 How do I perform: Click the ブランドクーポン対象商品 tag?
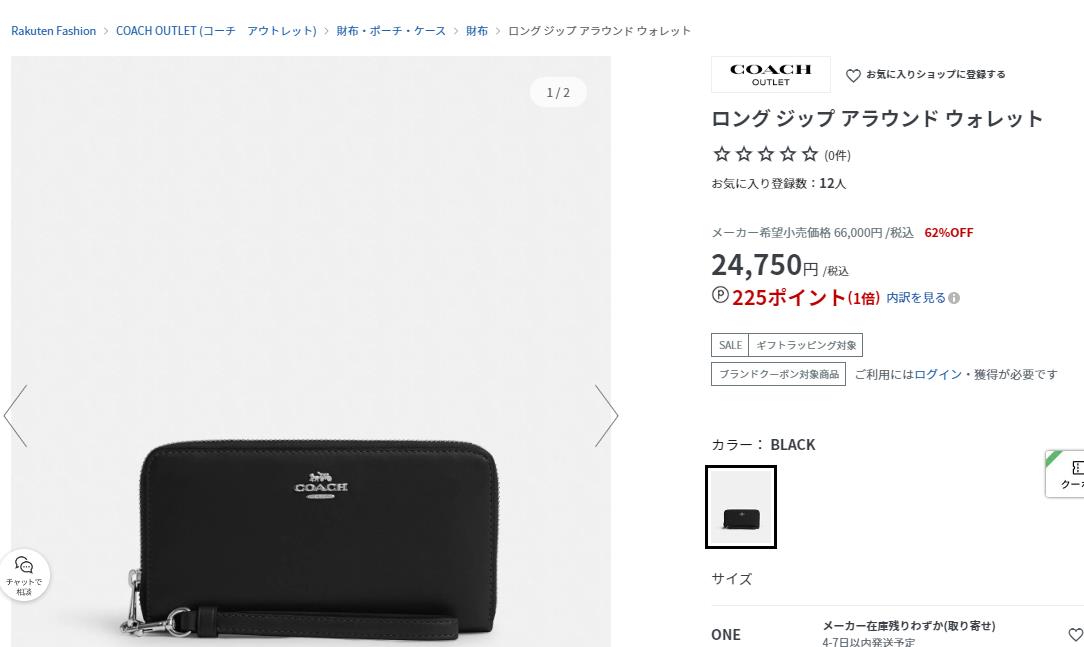tap(778, 374)
